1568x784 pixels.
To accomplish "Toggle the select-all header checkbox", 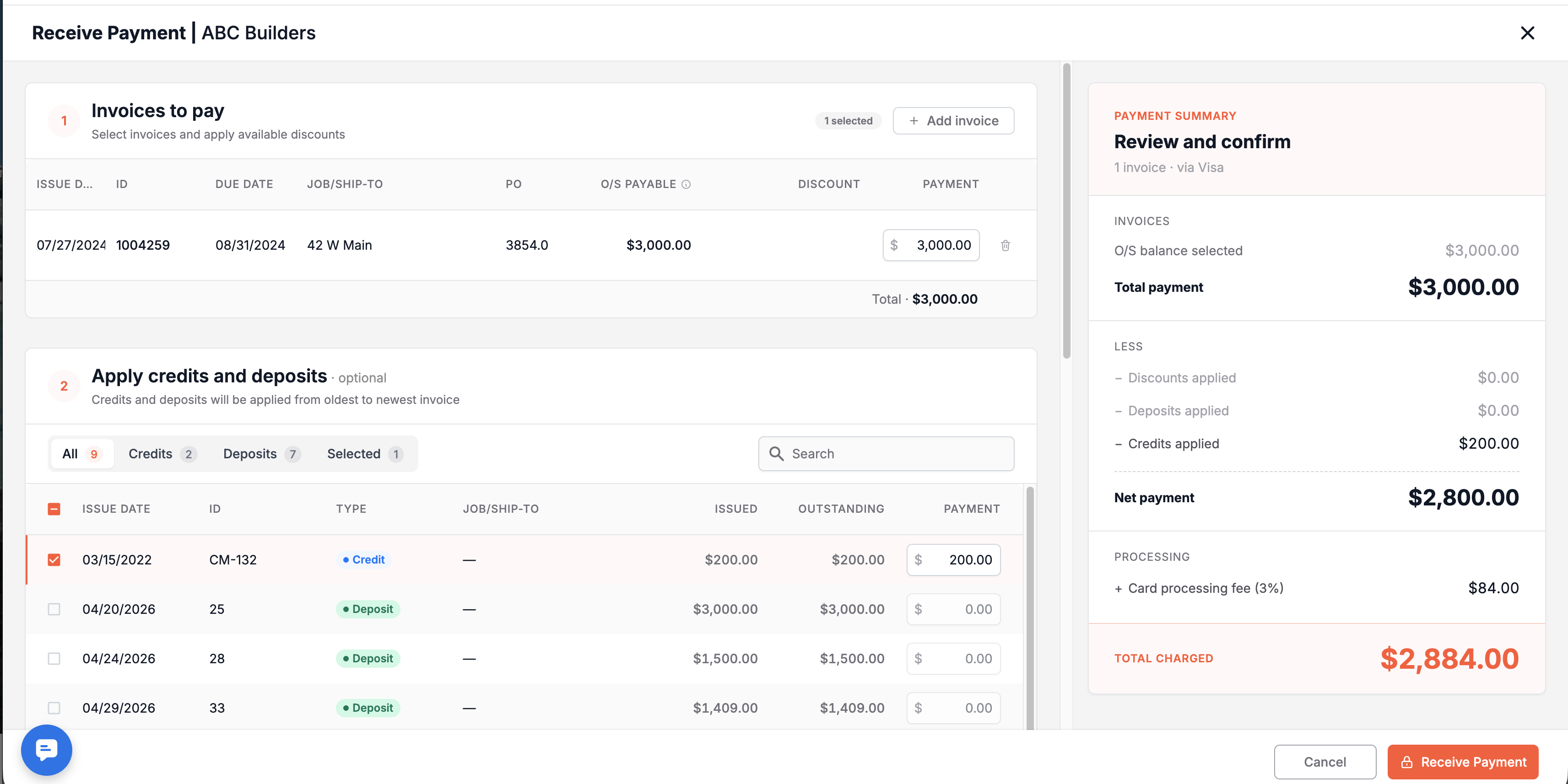I will (54, 509).
